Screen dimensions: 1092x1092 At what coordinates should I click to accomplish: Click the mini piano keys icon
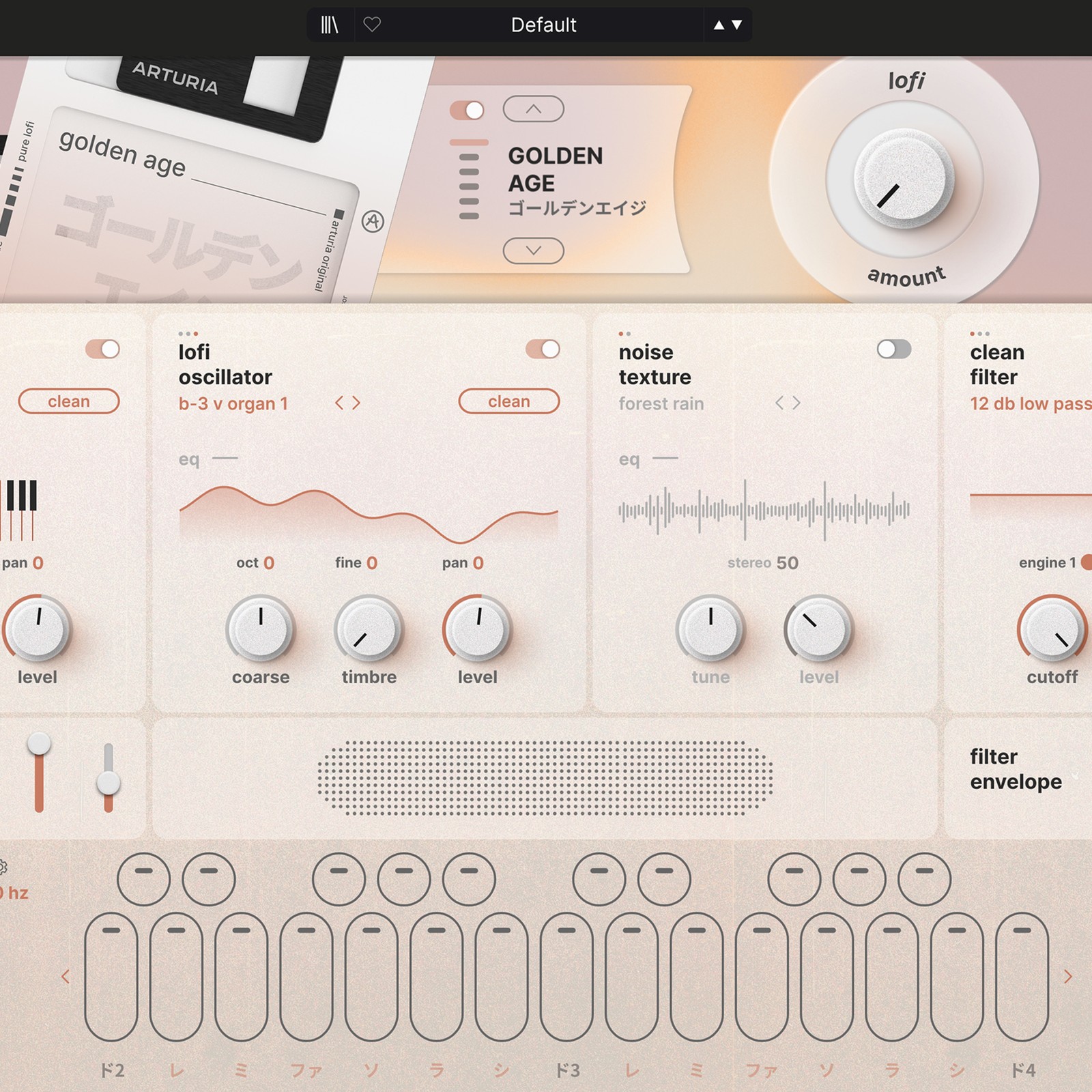pyautogui.click(x=19, y=511)
